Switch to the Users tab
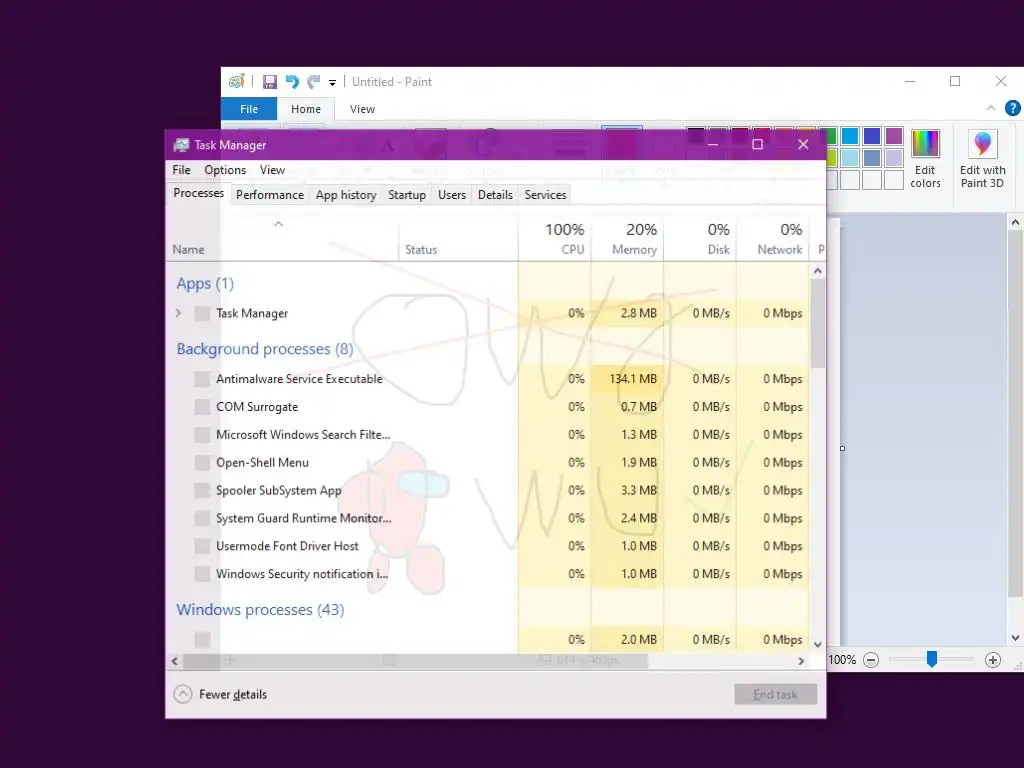The image size is (1024, 768). click(452, 195)
